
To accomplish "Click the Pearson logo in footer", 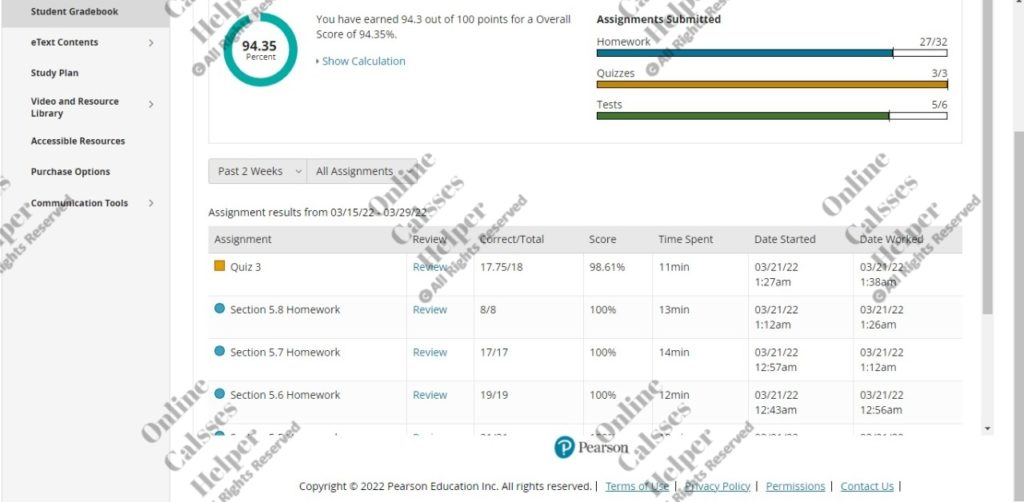I will [x=592, y=447].
